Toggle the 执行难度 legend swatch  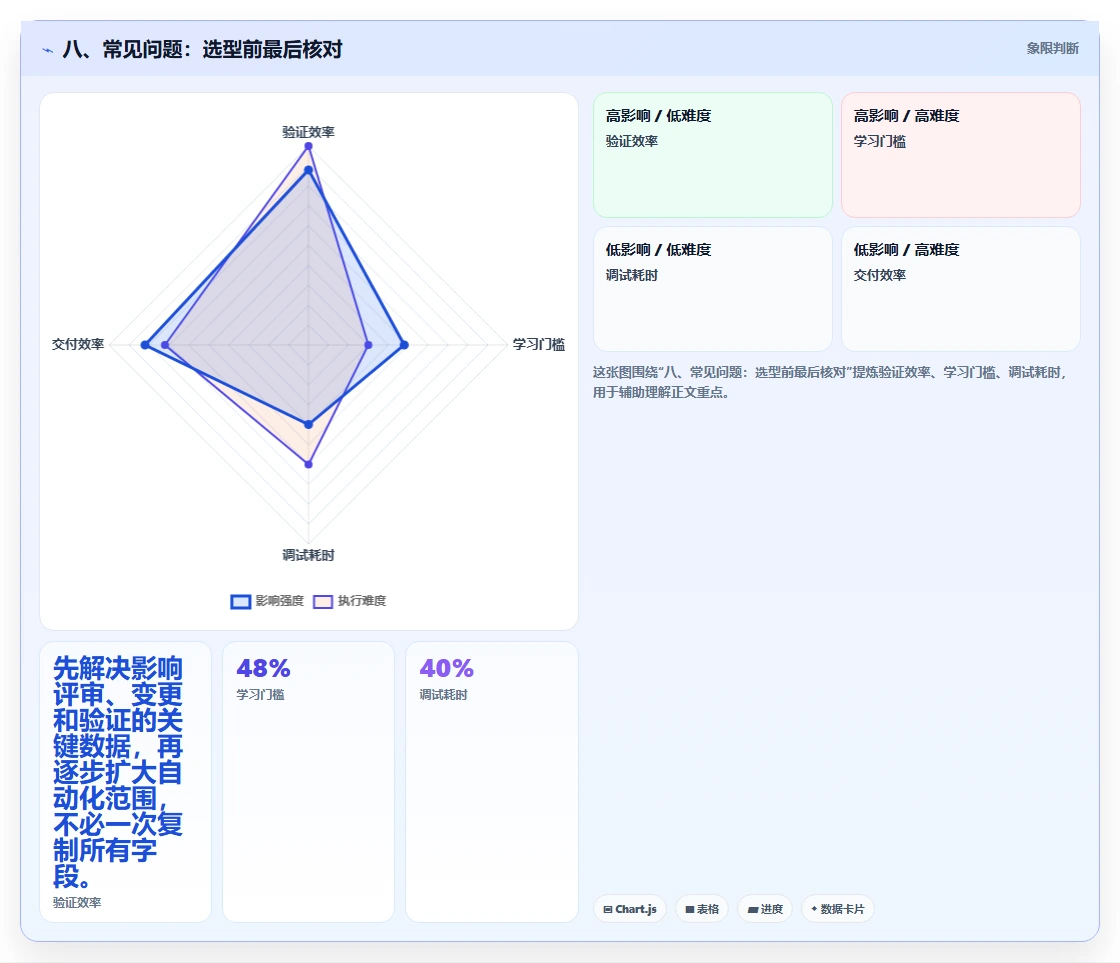point(323,602)
